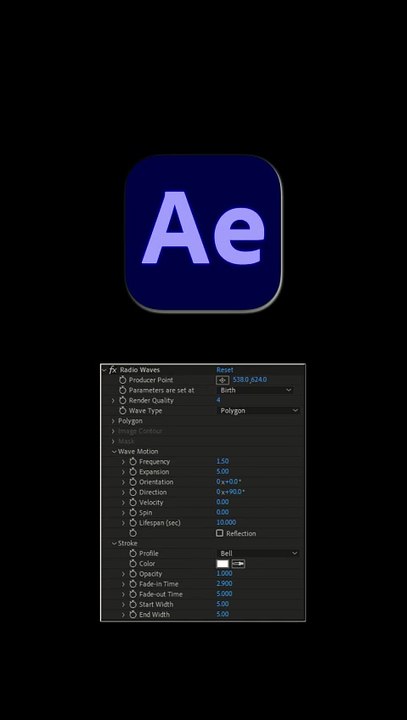
Task: Enable the Reflection checkbox
Action: tap(220, 533)
